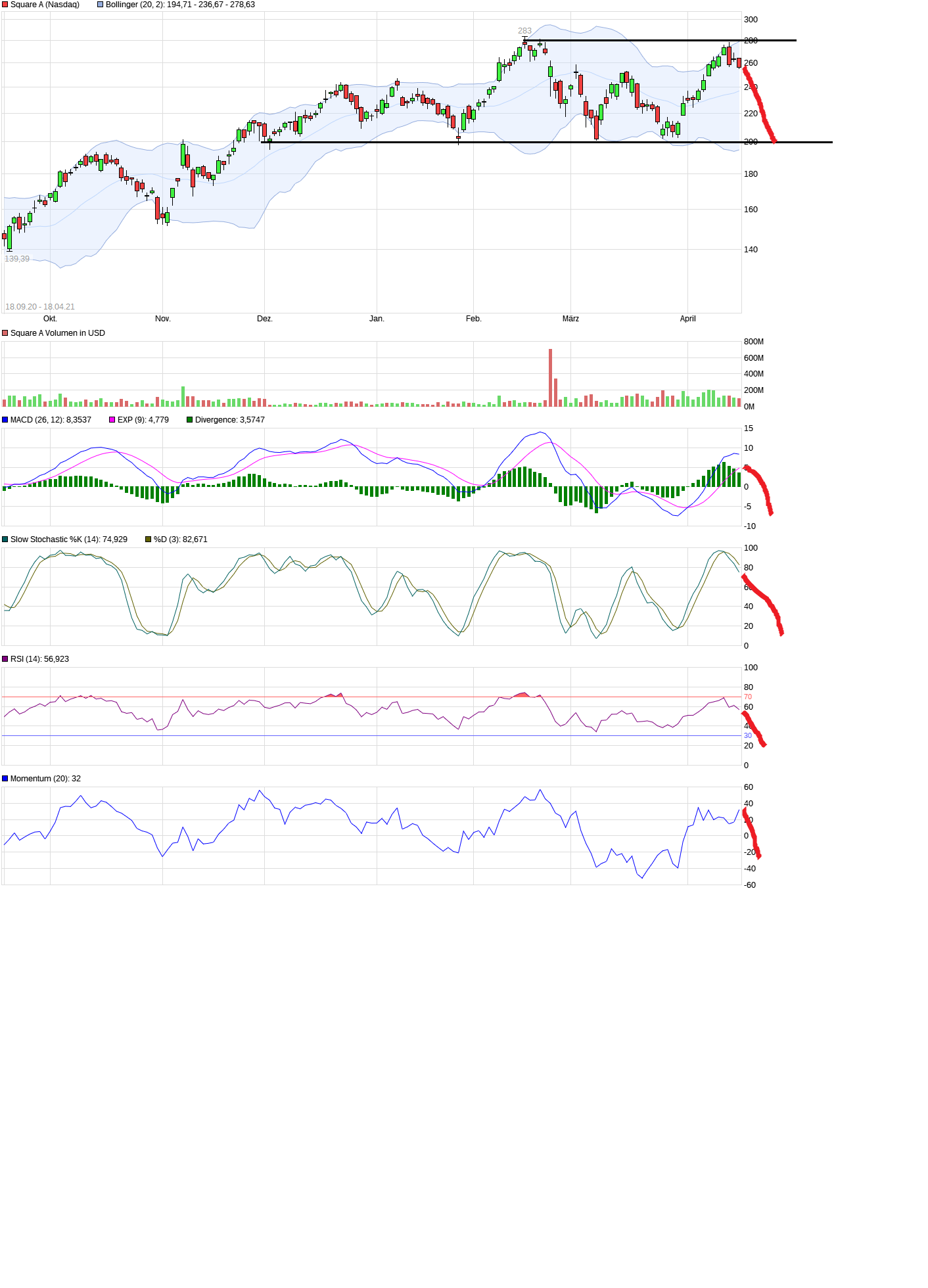928x1288 pixels.
Task: Click the "Okt." month label
Action: pyautogui.click(x=50, y=319)
